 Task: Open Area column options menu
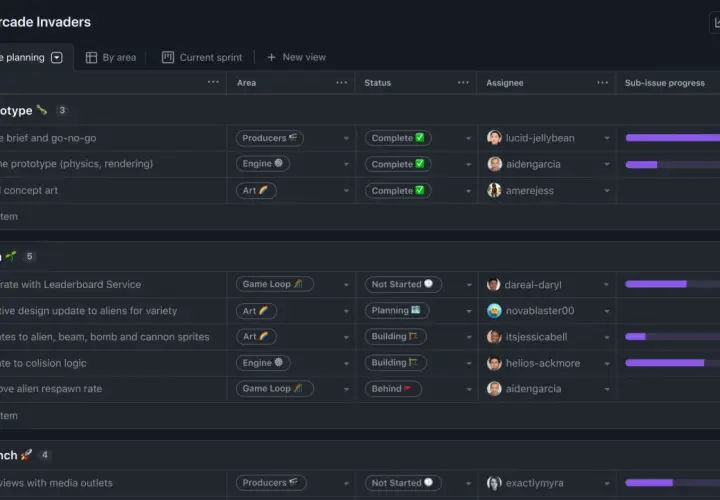tap(342, 83)
